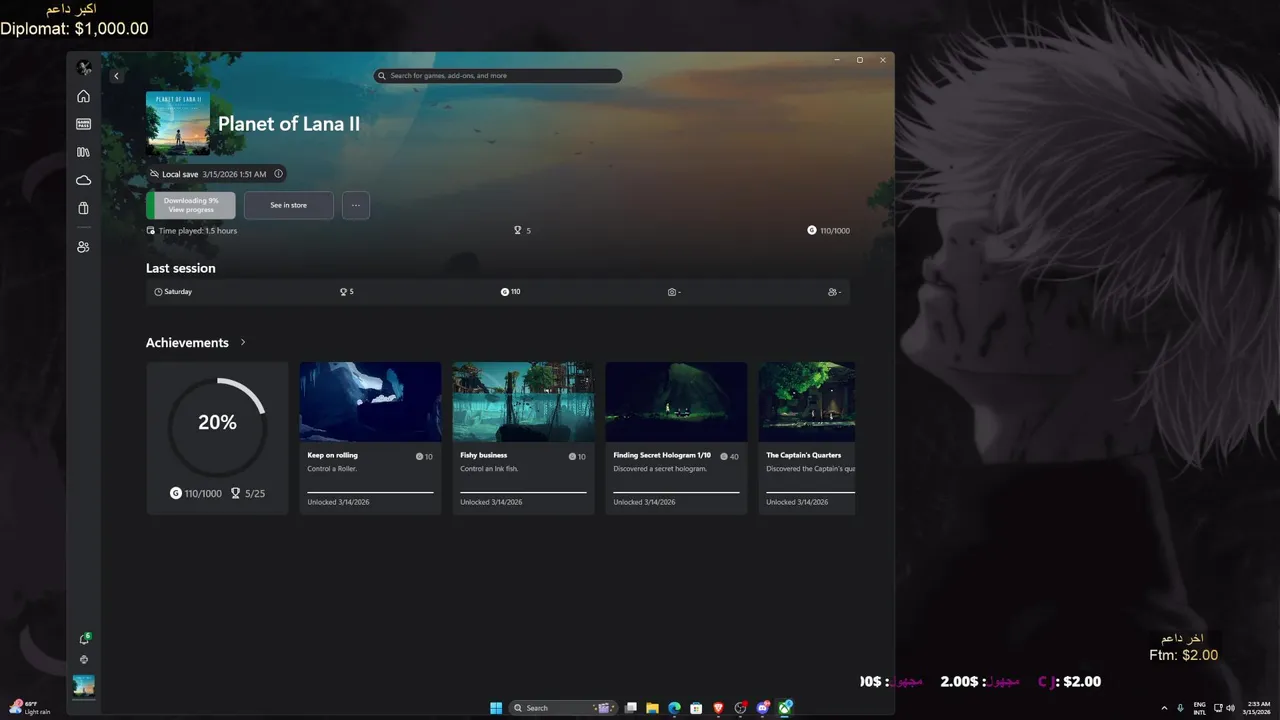Click the Last session achievements count 5
1280x720 pixels.
tap(346, 292)
